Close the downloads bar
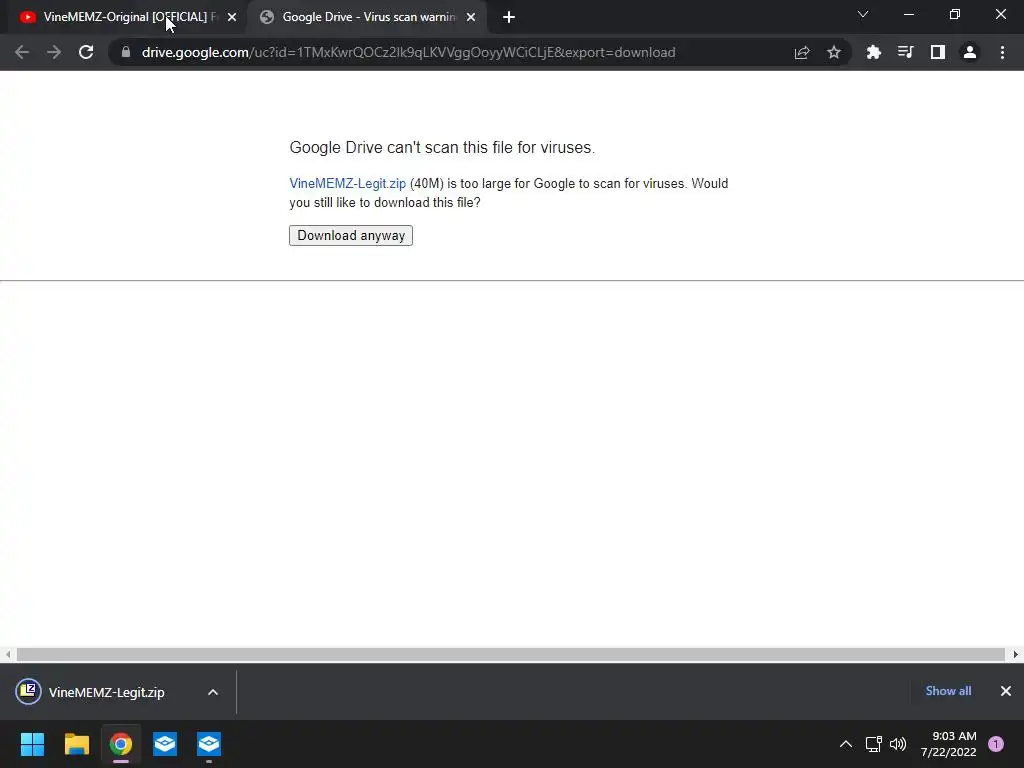 (1006, 691)
